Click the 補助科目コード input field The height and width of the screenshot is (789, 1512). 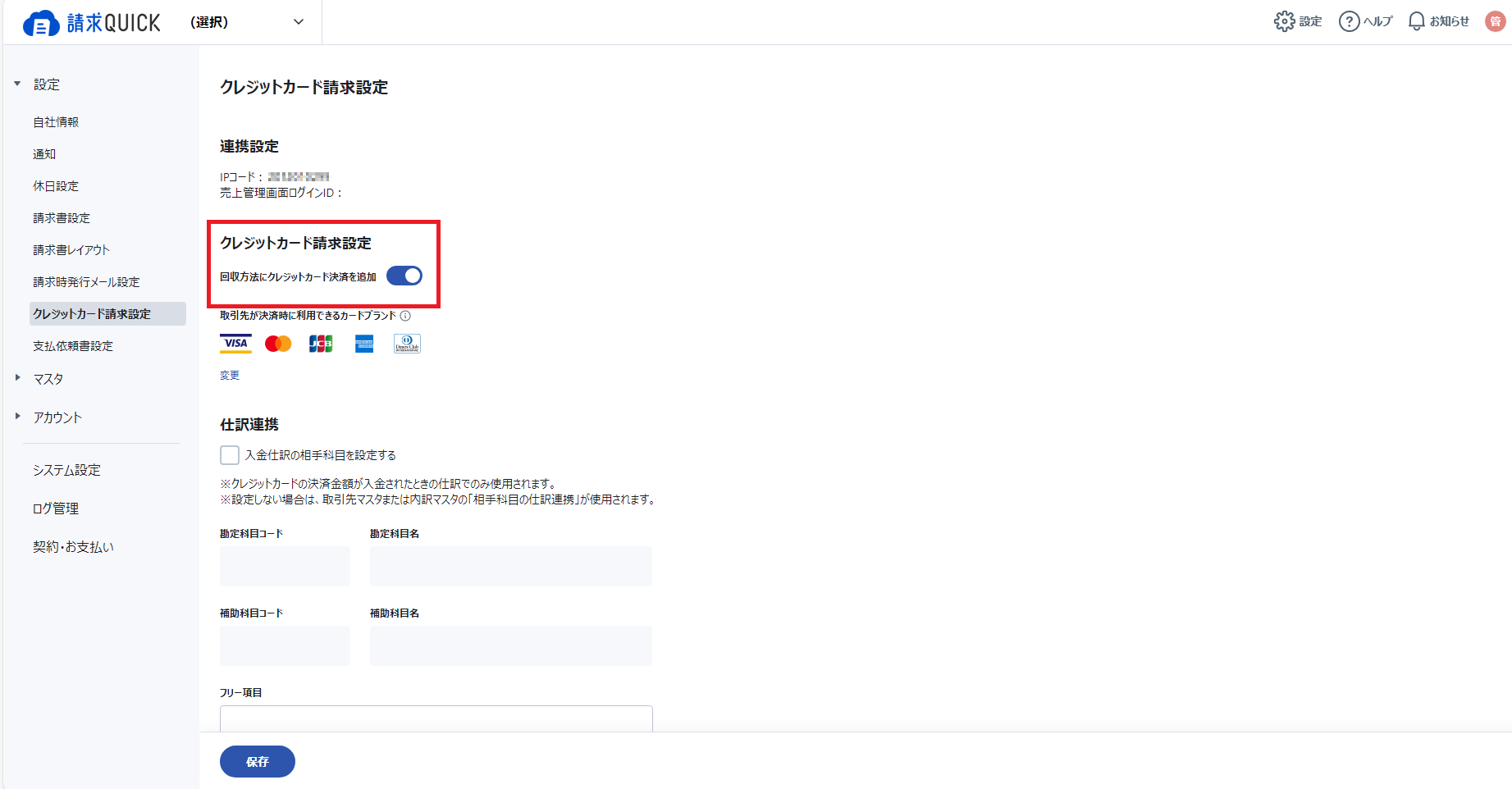coord(285,645)
